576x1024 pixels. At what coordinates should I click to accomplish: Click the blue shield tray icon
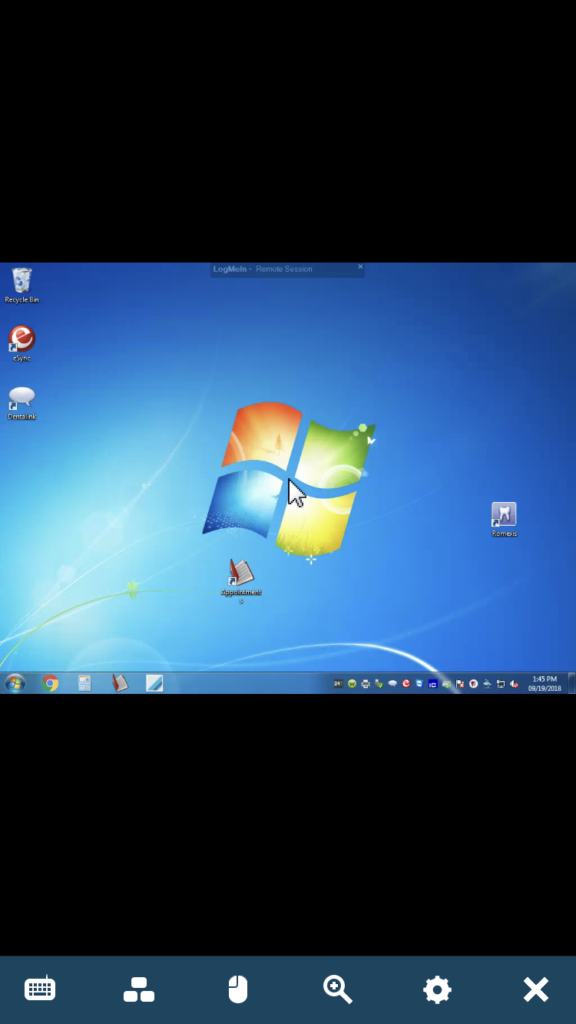pos(419,684)
